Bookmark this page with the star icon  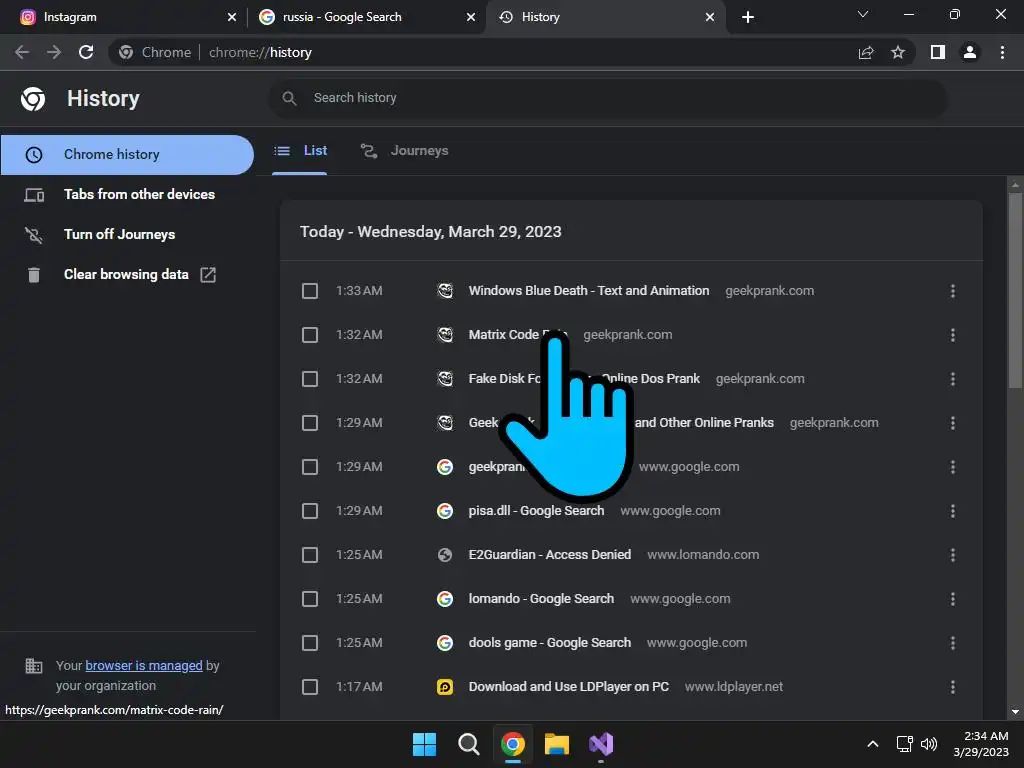pyautogui.click(x=898, y=52)
